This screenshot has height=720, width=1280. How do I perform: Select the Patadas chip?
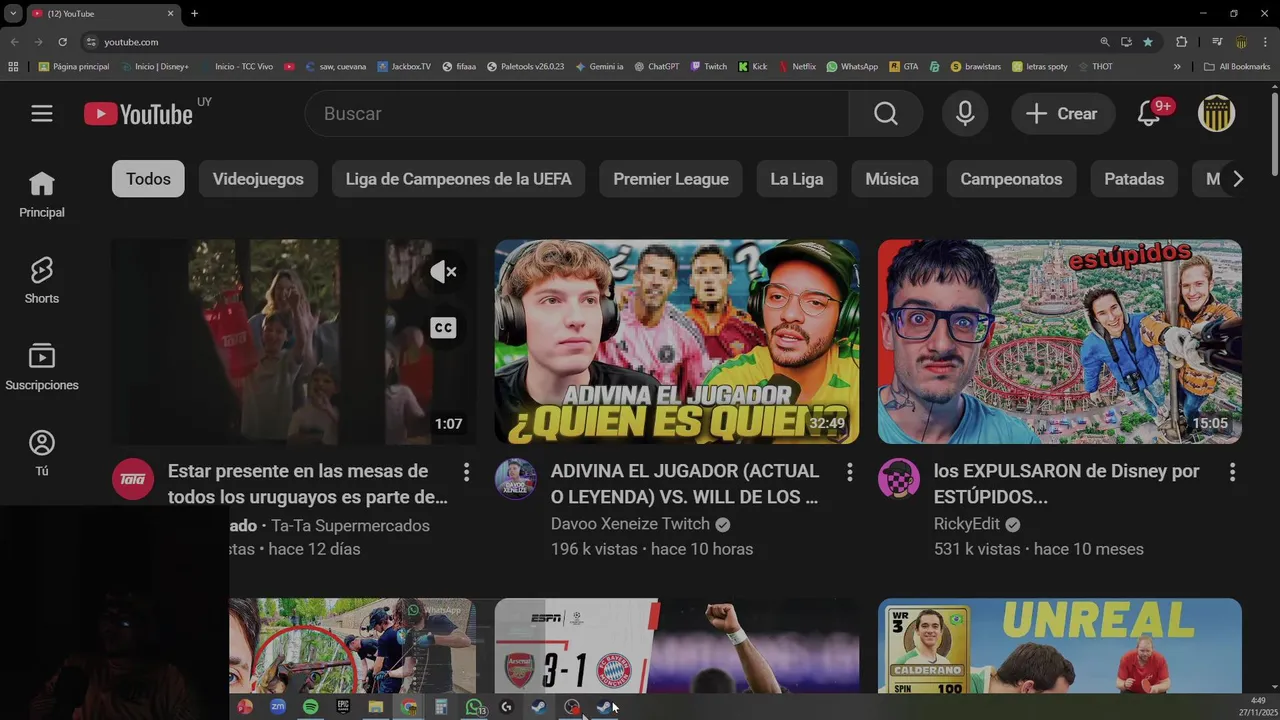click(x=1134, y=179)
